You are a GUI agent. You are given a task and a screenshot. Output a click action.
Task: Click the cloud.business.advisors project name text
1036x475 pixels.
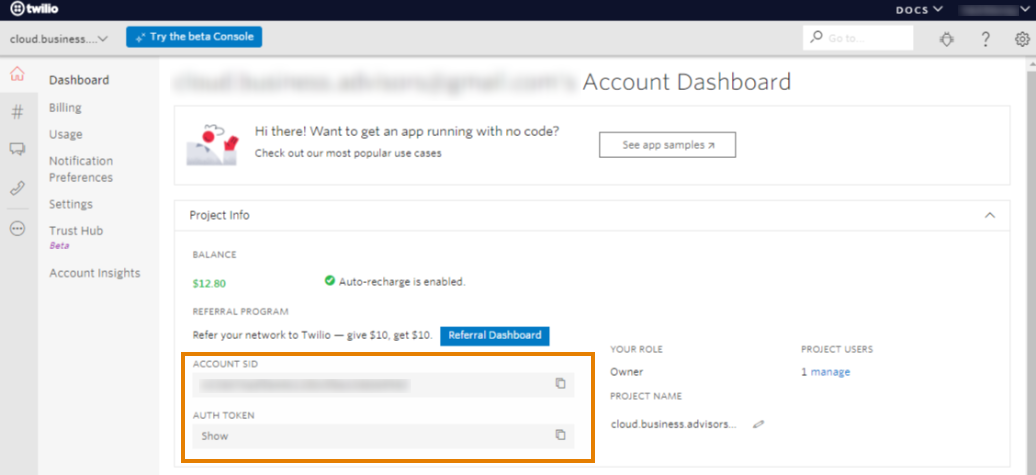click(673, 424)
